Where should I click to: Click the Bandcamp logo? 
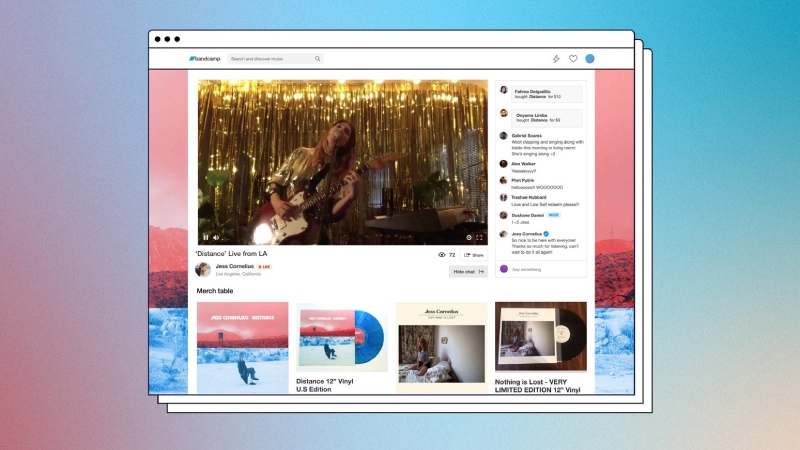[205, 59]
